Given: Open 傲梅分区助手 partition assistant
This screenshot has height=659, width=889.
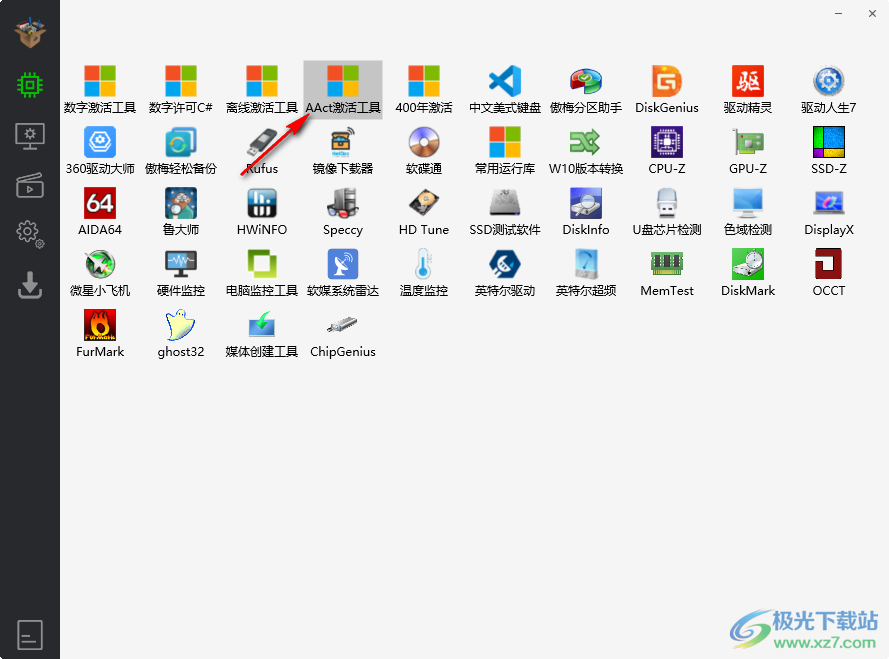Looking at the screenshot, I should point(586,90).
